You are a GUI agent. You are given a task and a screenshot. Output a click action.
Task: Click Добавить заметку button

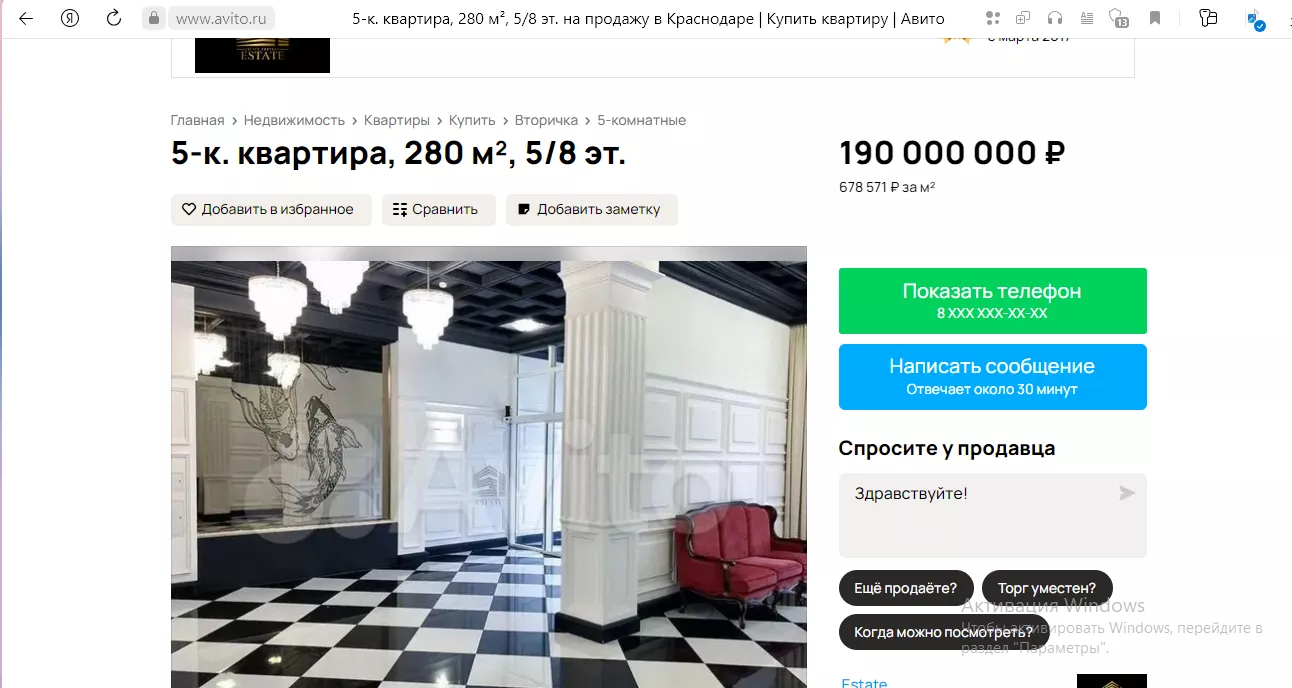click(592, 210)
